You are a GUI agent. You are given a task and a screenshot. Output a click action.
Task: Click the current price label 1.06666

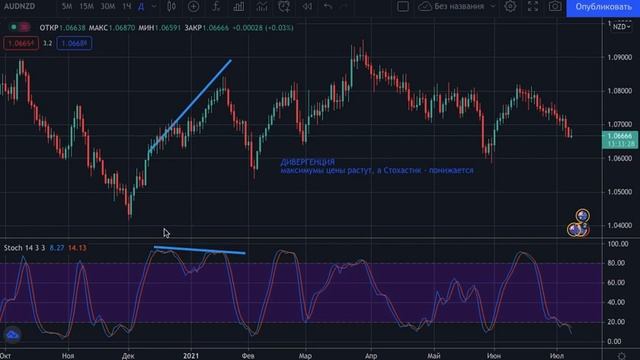(620, 140)
